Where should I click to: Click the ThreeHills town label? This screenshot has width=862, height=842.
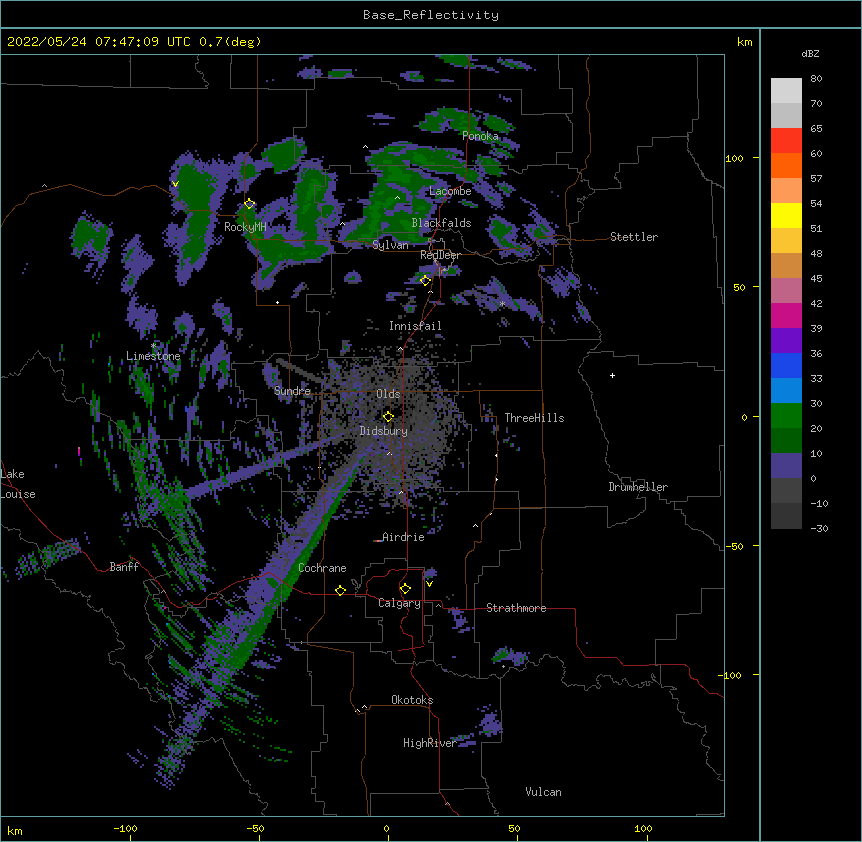click(534, 418)
